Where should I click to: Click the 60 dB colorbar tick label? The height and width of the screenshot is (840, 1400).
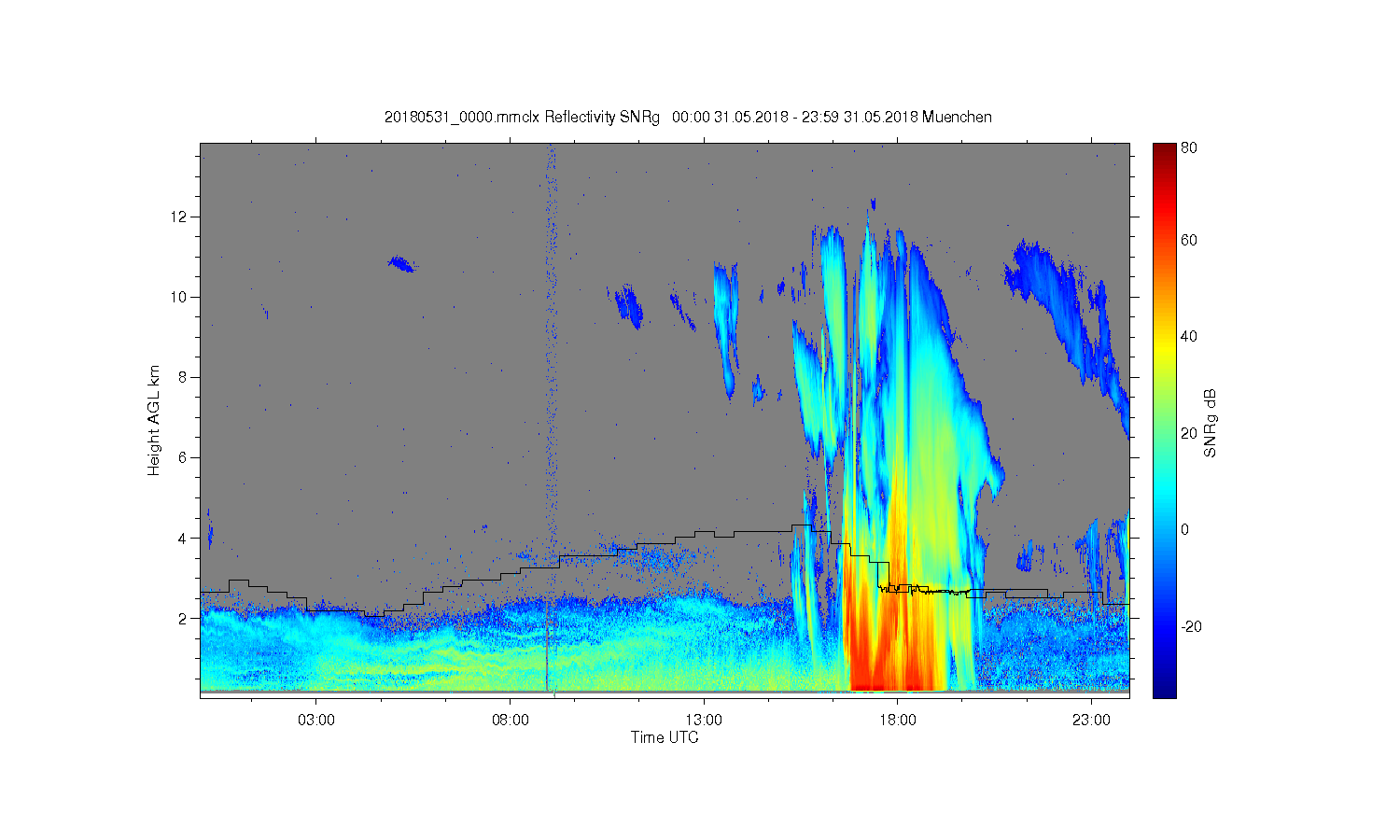coord(1189,240)
